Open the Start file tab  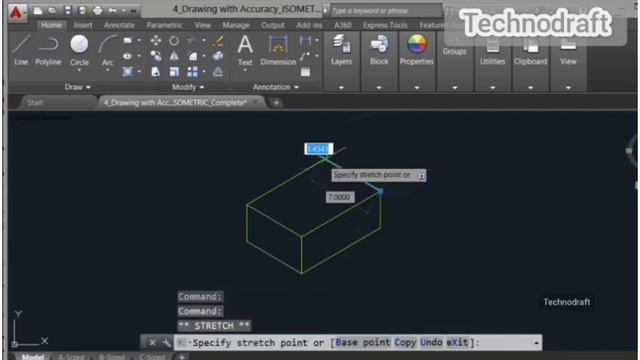click(x=35, y=103)
